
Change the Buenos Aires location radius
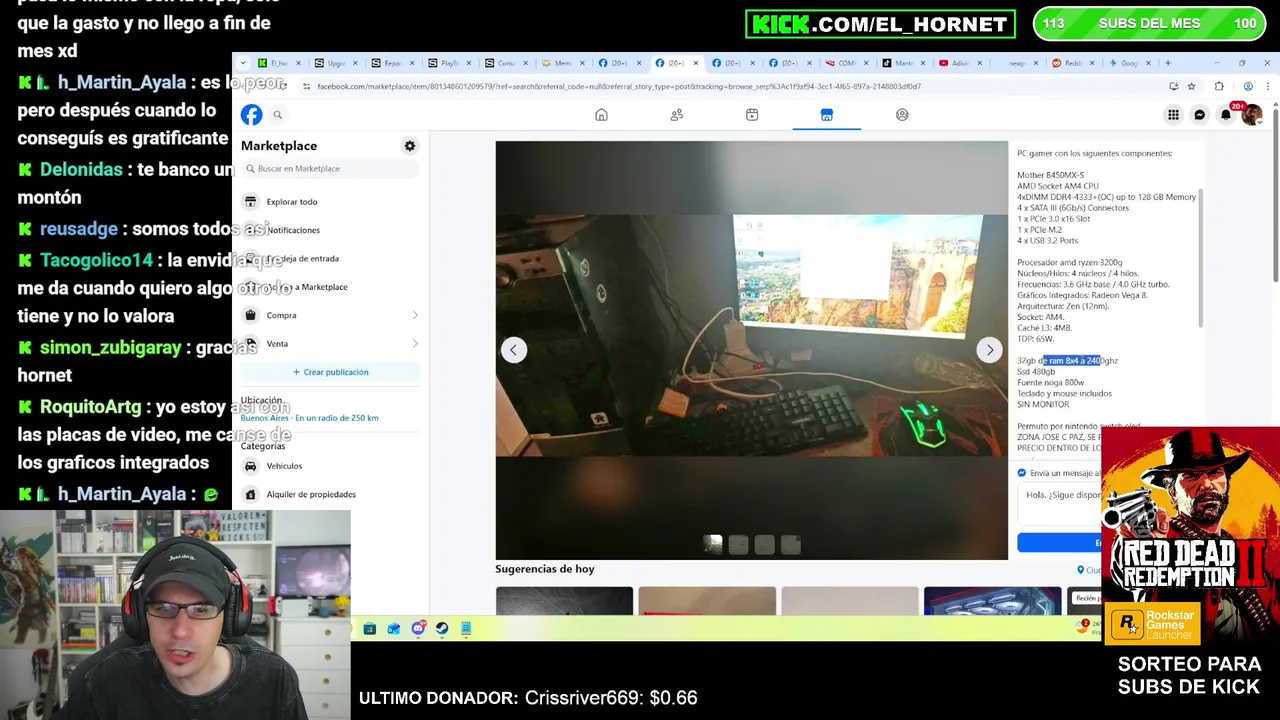point(309,418)
